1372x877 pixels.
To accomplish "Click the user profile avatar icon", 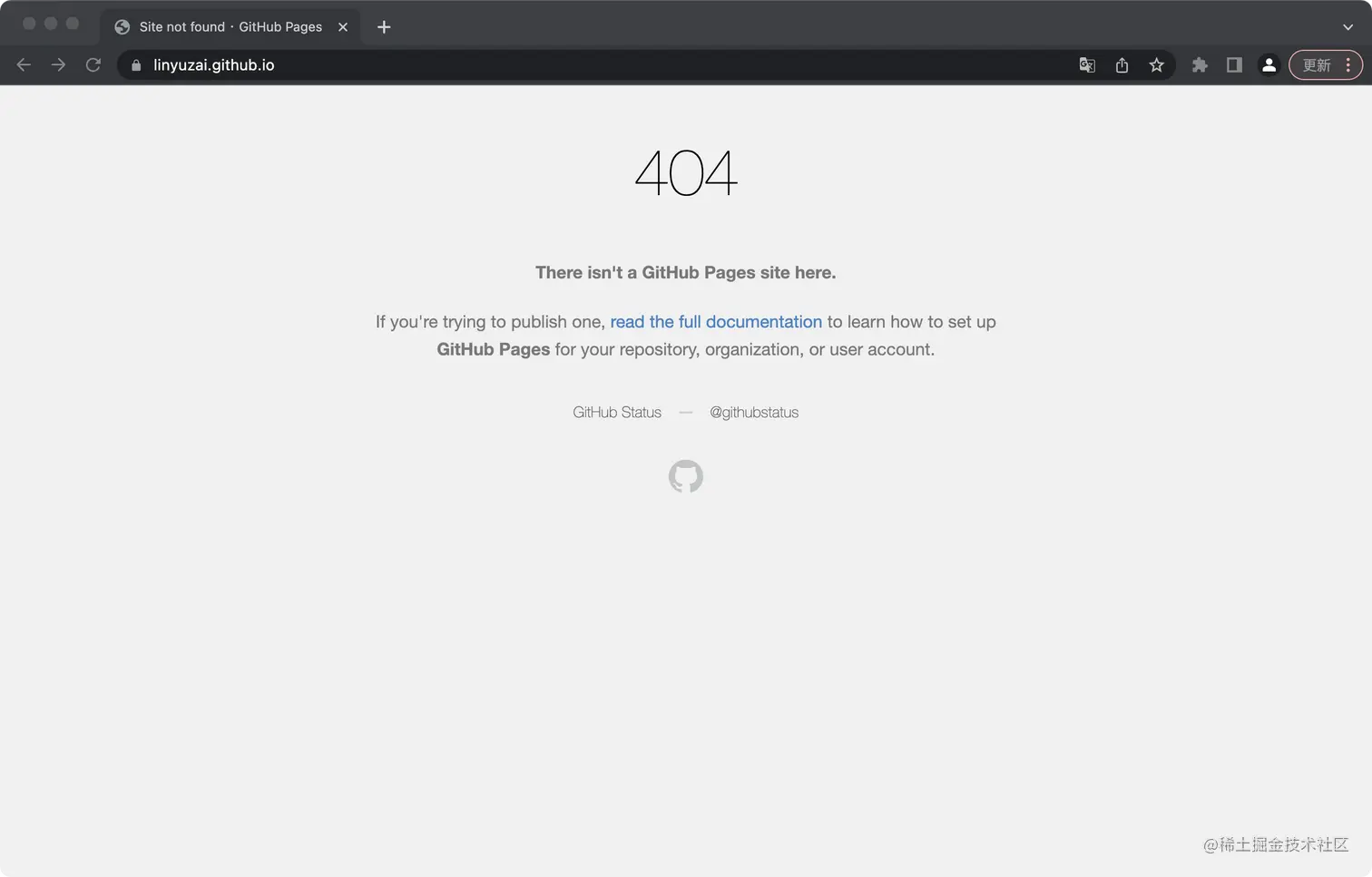I will click(1269, 64).
